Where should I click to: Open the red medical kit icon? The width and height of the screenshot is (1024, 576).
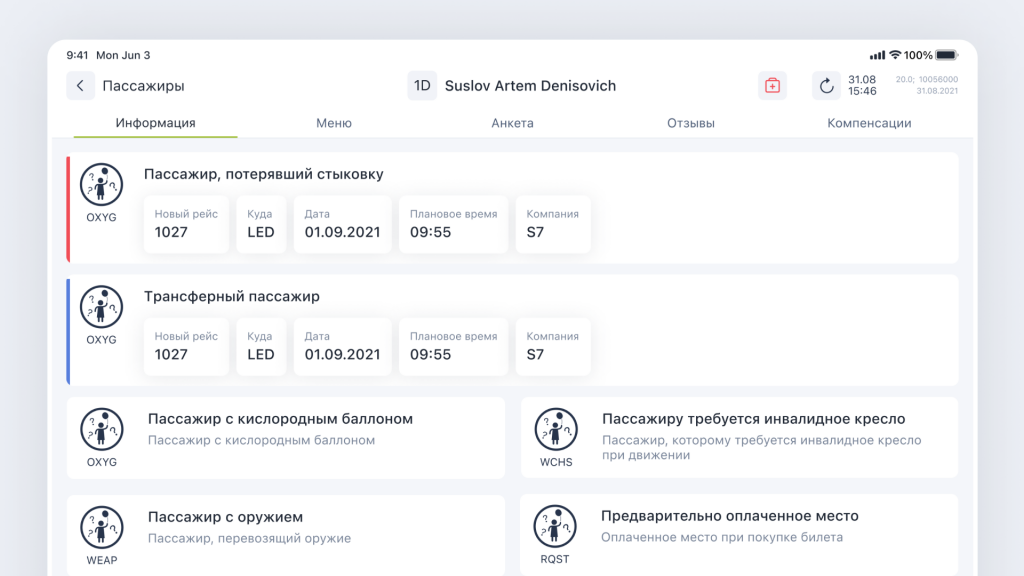772,86
